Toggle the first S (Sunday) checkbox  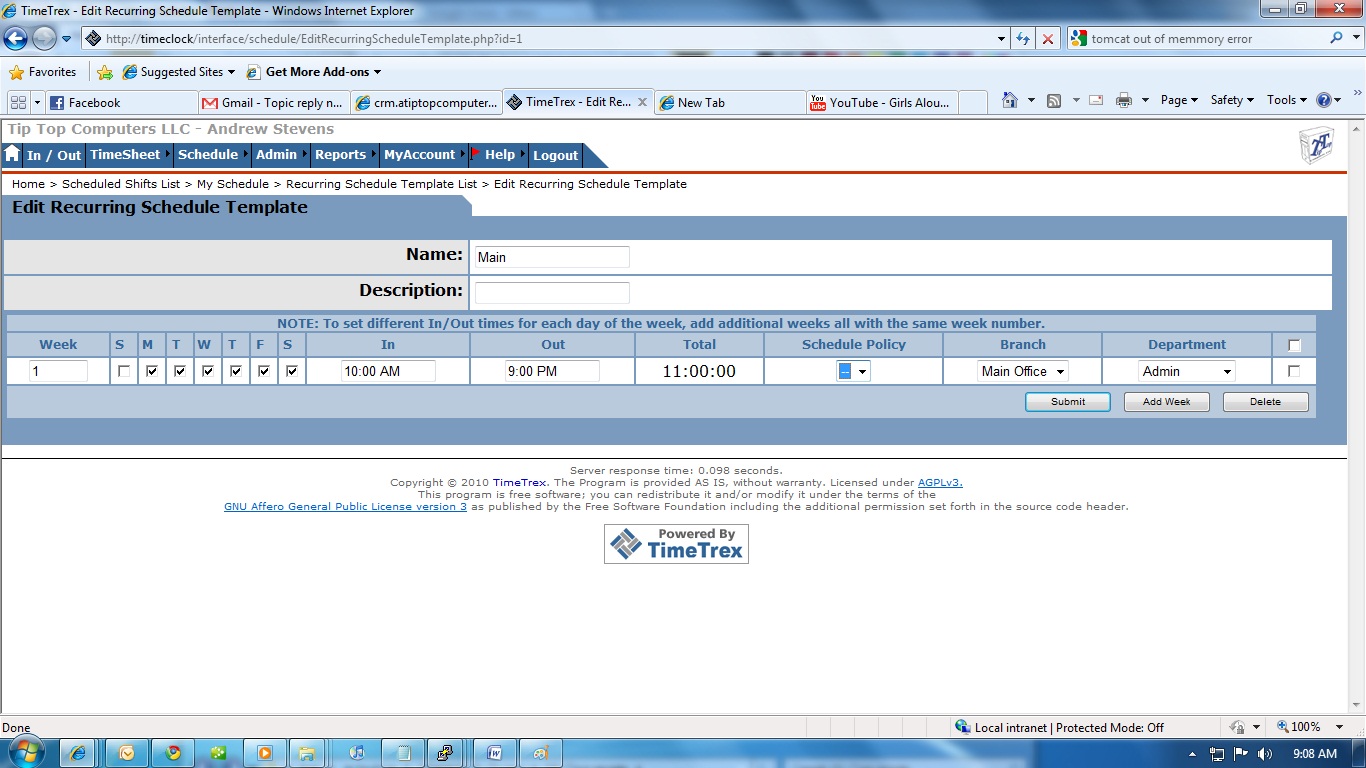124,371
